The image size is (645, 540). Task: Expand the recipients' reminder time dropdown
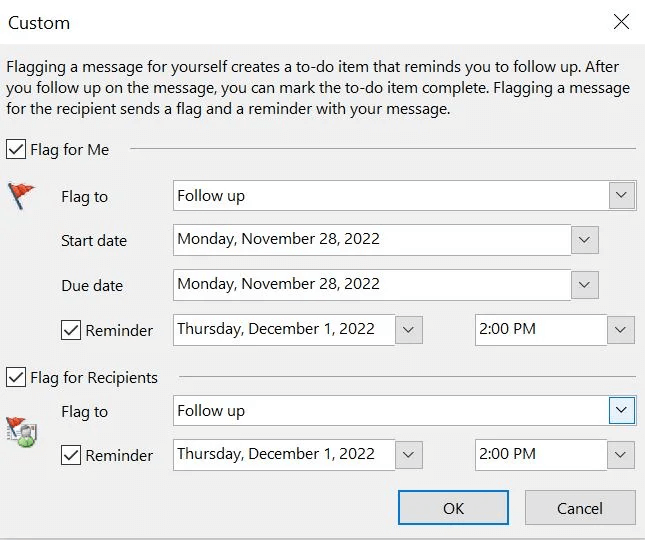621,455
